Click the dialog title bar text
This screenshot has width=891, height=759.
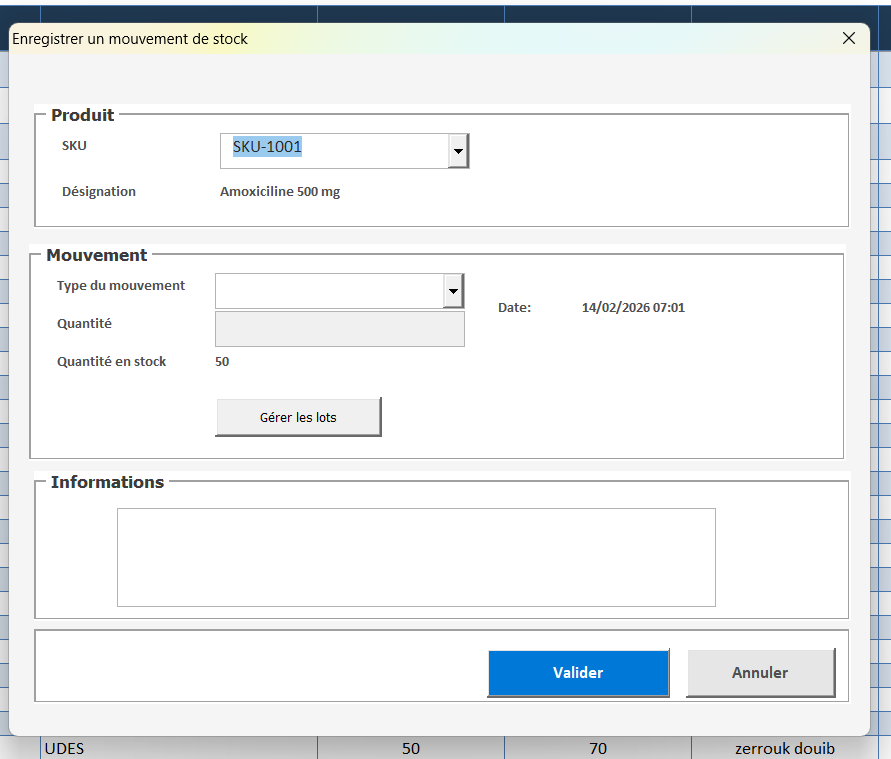[x=130, y=39]
